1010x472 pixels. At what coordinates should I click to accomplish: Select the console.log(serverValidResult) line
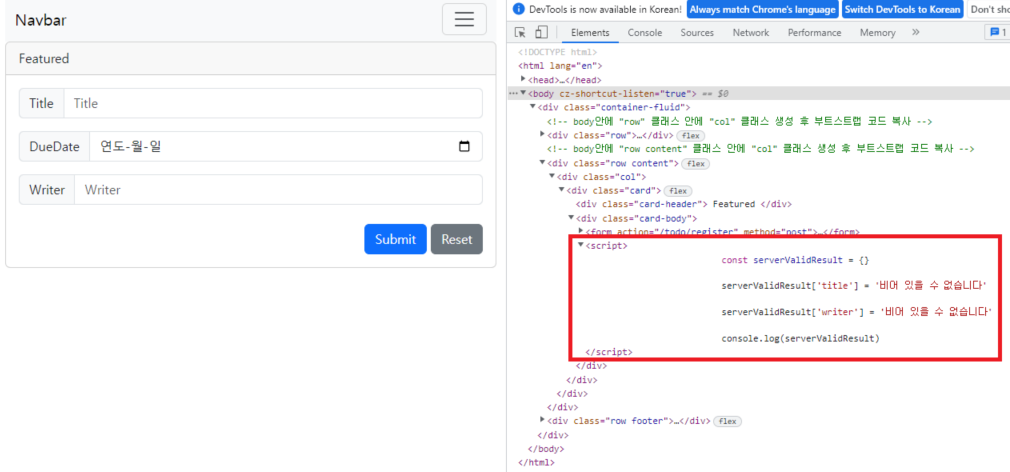click(x=801, y=338)
